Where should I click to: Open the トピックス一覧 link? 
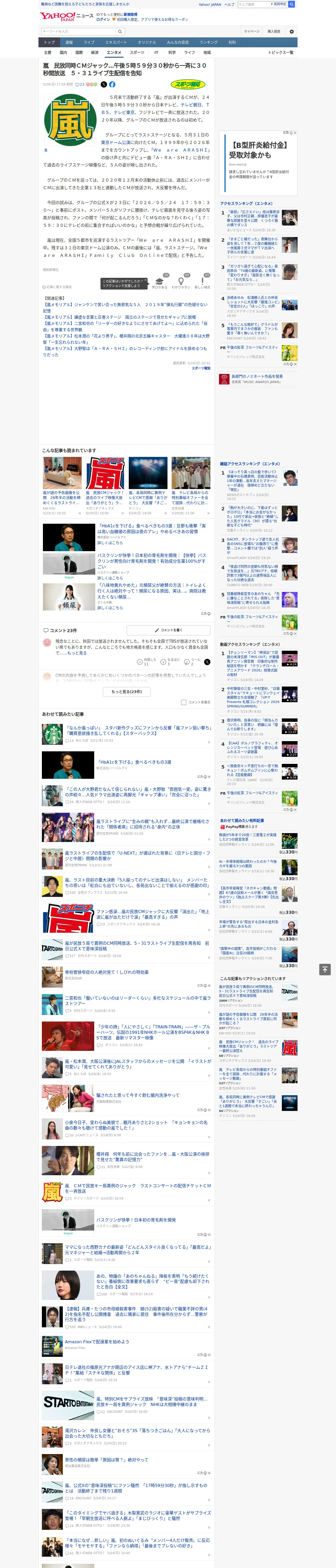point(281,52)
